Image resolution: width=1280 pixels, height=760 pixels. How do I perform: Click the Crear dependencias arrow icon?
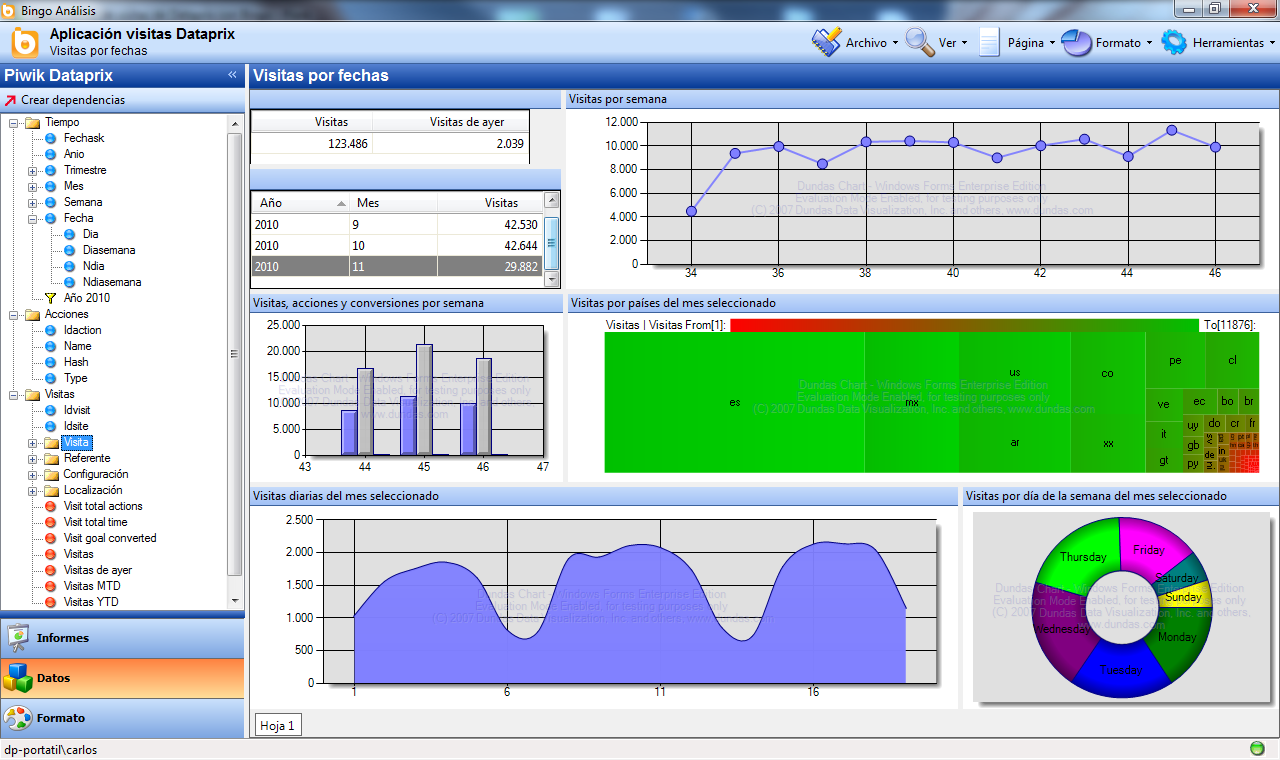pyautogui.click(x=11, y=100)
